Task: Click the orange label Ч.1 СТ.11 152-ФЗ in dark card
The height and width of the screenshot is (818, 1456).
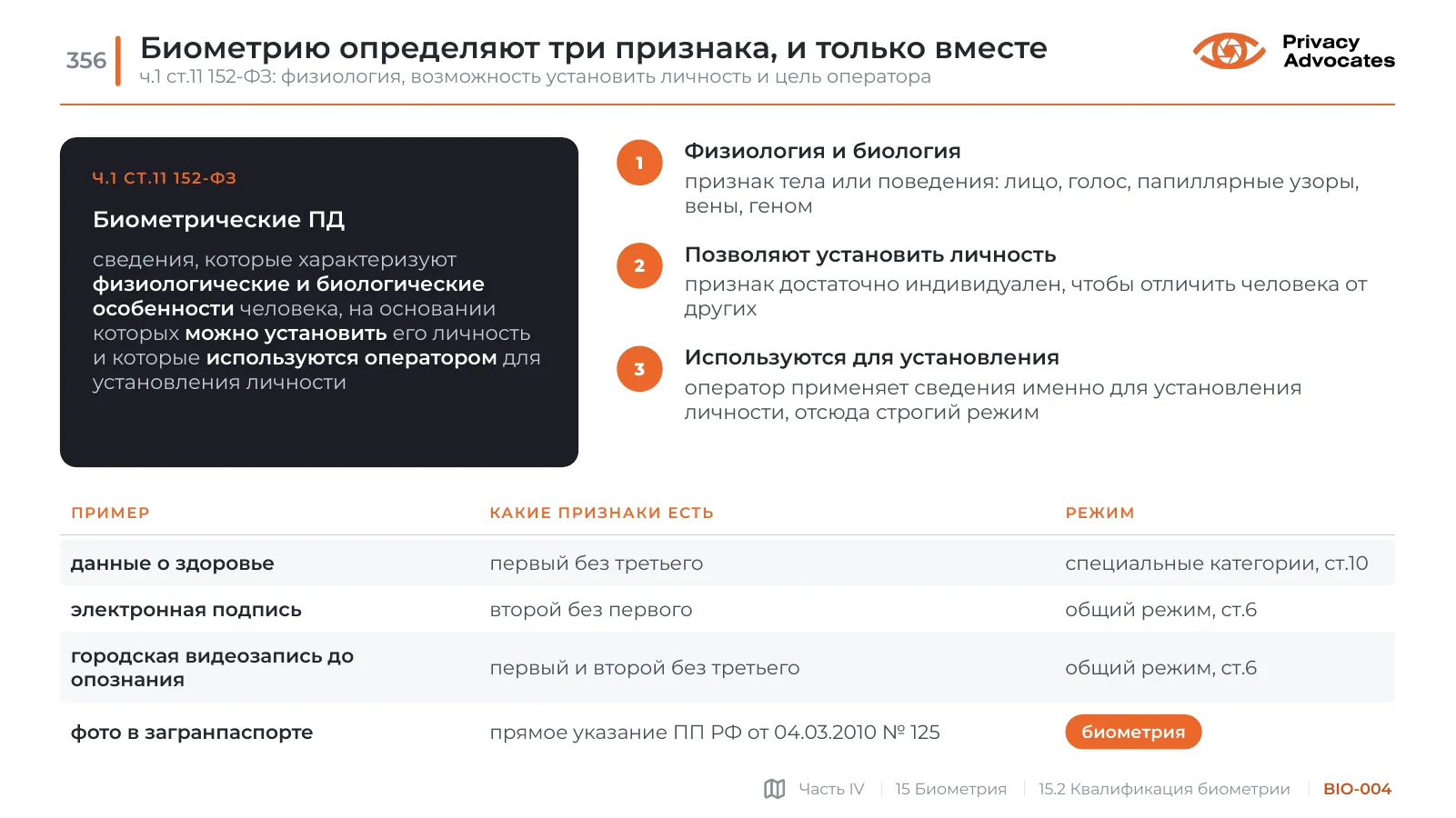Action: coord(164,178)
